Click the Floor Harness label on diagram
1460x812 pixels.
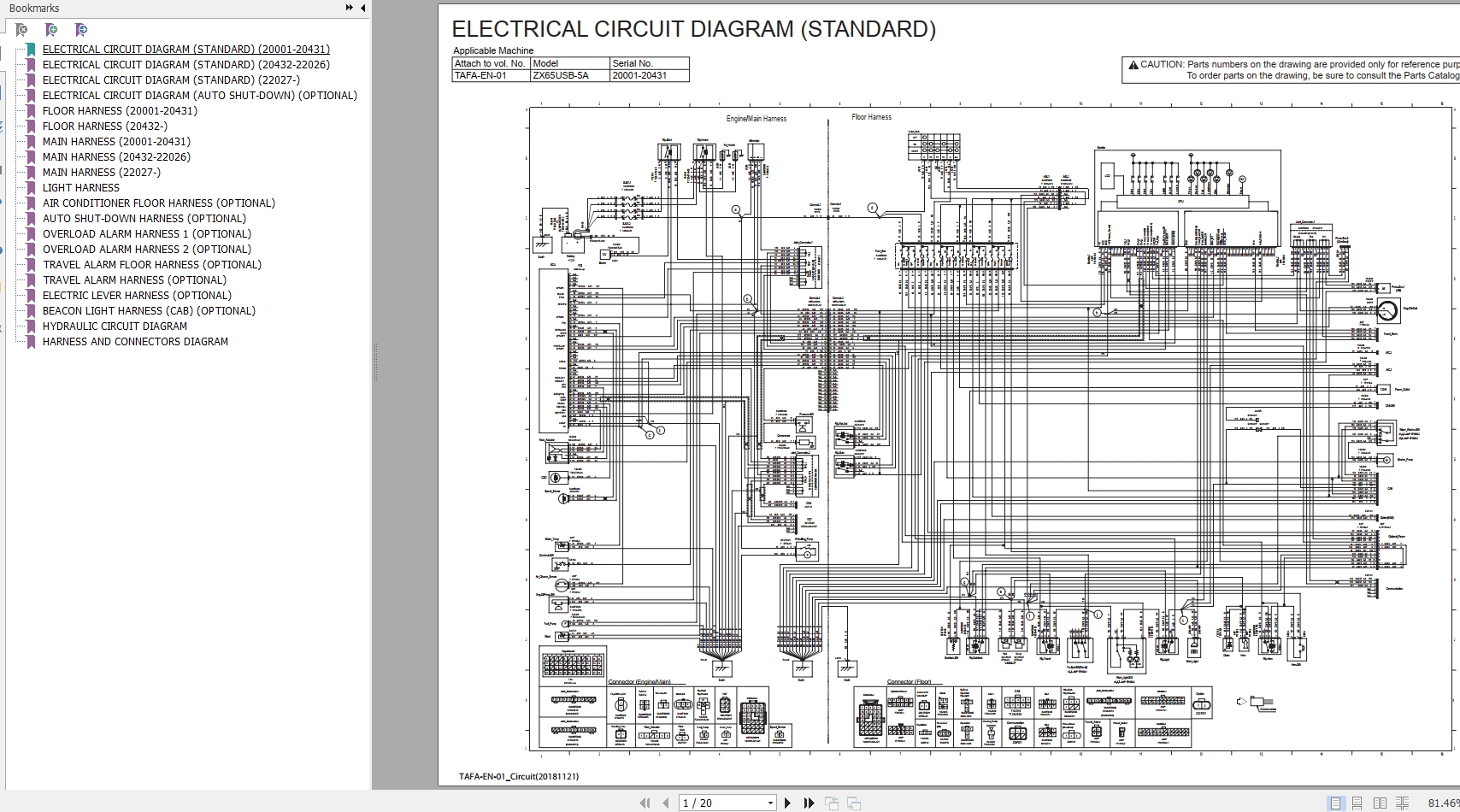pos(872,117)
